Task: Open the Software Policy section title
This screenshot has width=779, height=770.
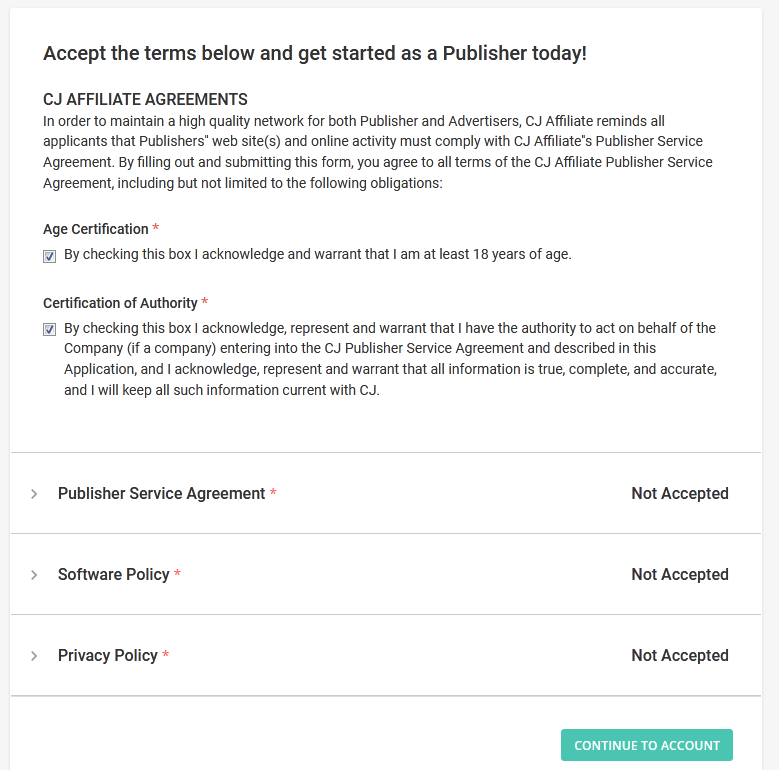Action: (x=113, y=575)
